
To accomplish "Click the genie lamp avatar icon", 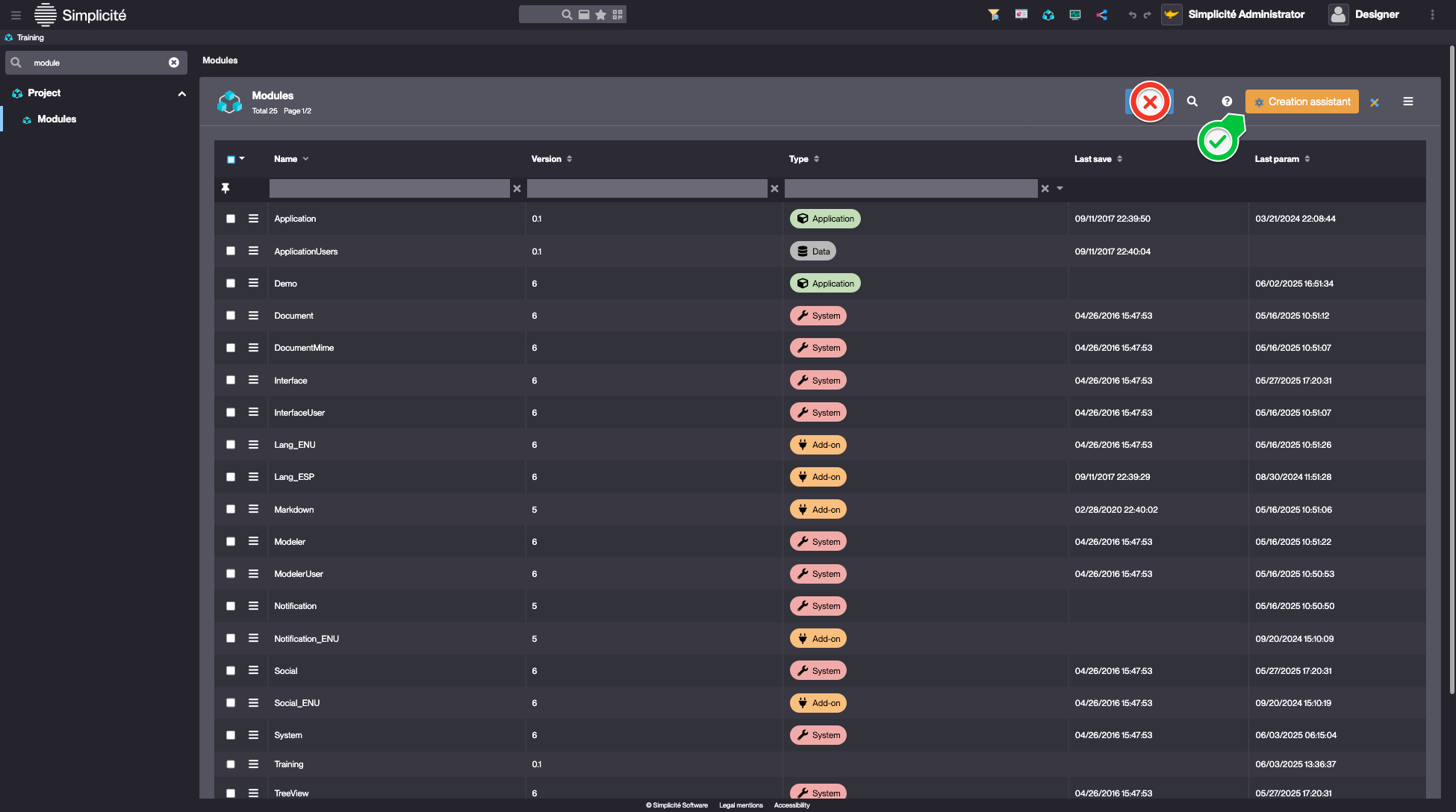I will tap(1172, 14).
